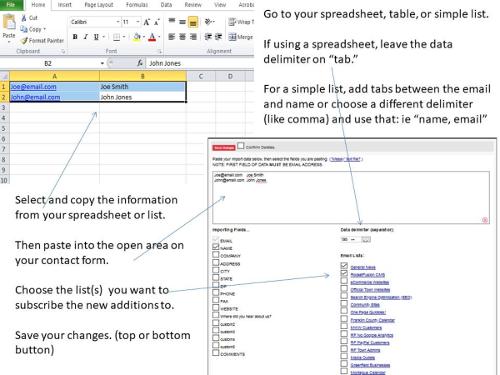Screen dimensions: 500x375
Task: Toggle Underline formatting
Action: [x=96, y=37]
